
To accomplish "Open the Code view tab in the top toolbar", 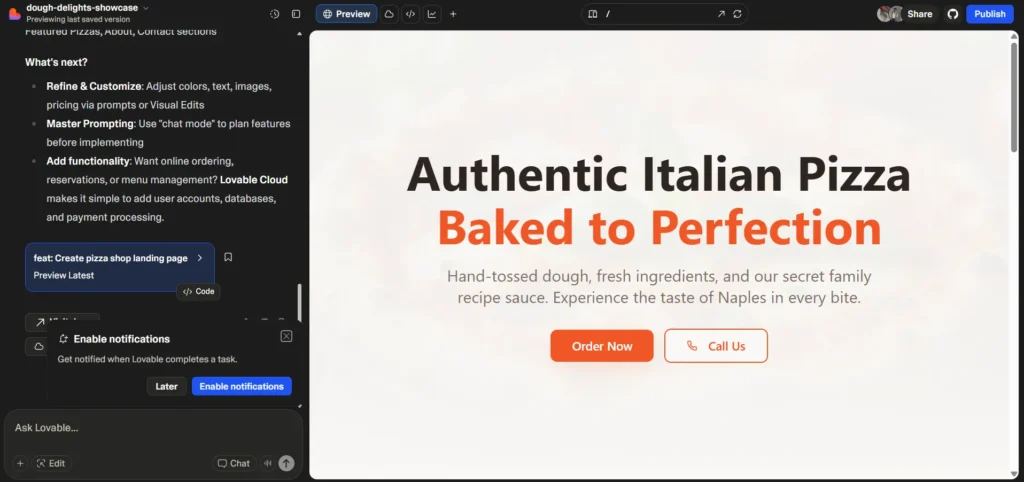I will point(410,14).
